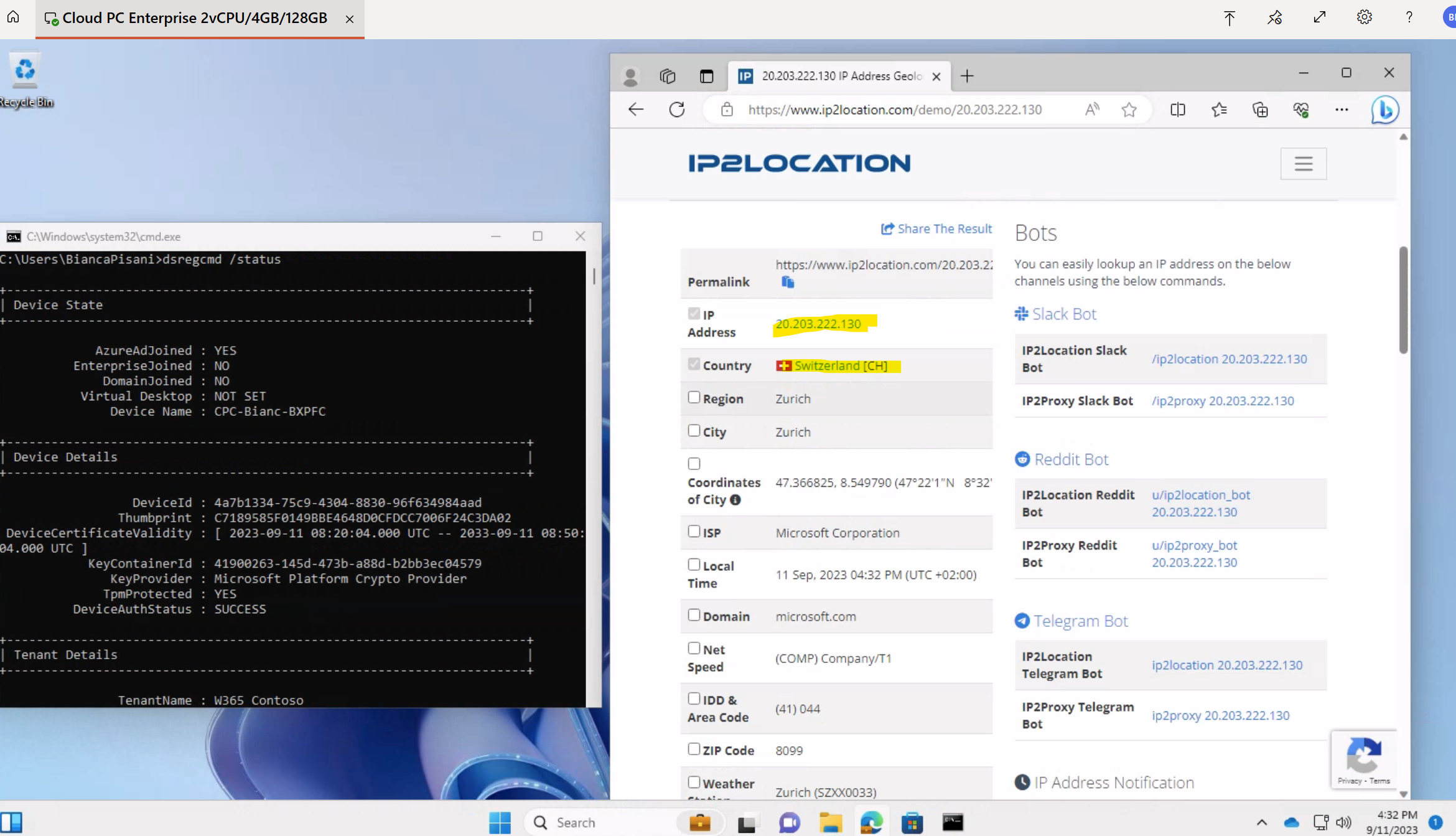Viewport: 1456px width, 836px height.
Task: Open help question mark in the Cloud PC toolbar
Action: (x=1409, y=17)
